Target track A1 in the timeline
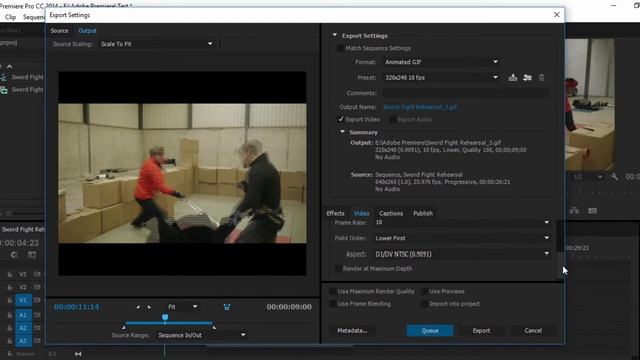The height and width of the screenshot is (360, 640). pyautogui.click(x=23, y=315)
